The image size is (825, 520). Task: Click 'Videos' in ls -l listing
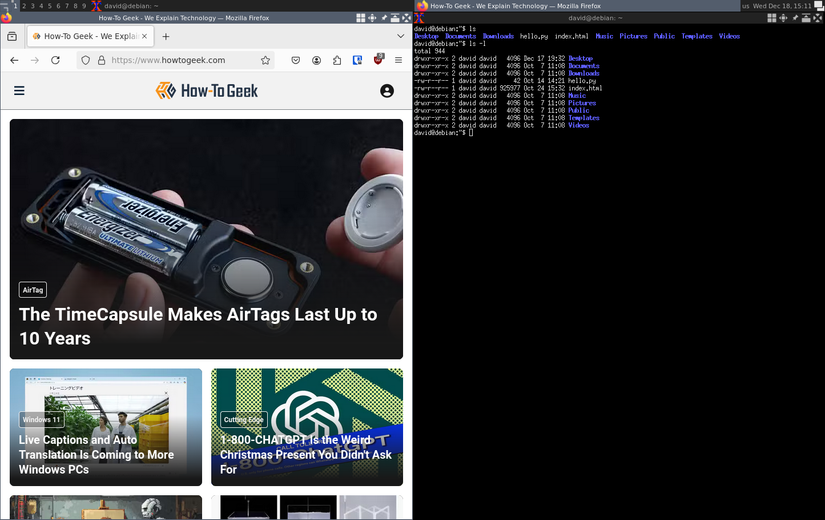pos(578,125)
